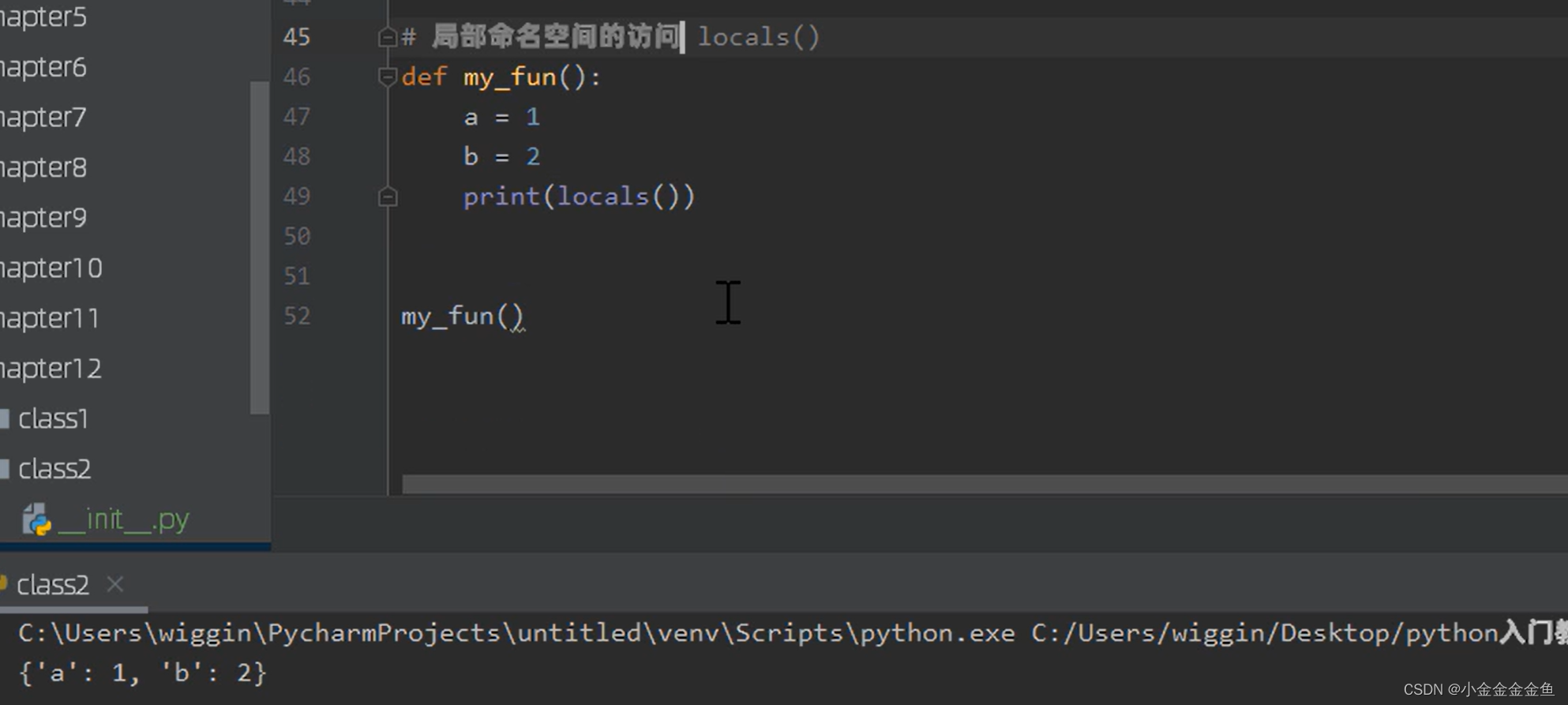Click the {'a': 1, 'b': 2} console output
The width and height of the screenshot is (1568, 705).
pyautogui.click(x=143, y=673)
